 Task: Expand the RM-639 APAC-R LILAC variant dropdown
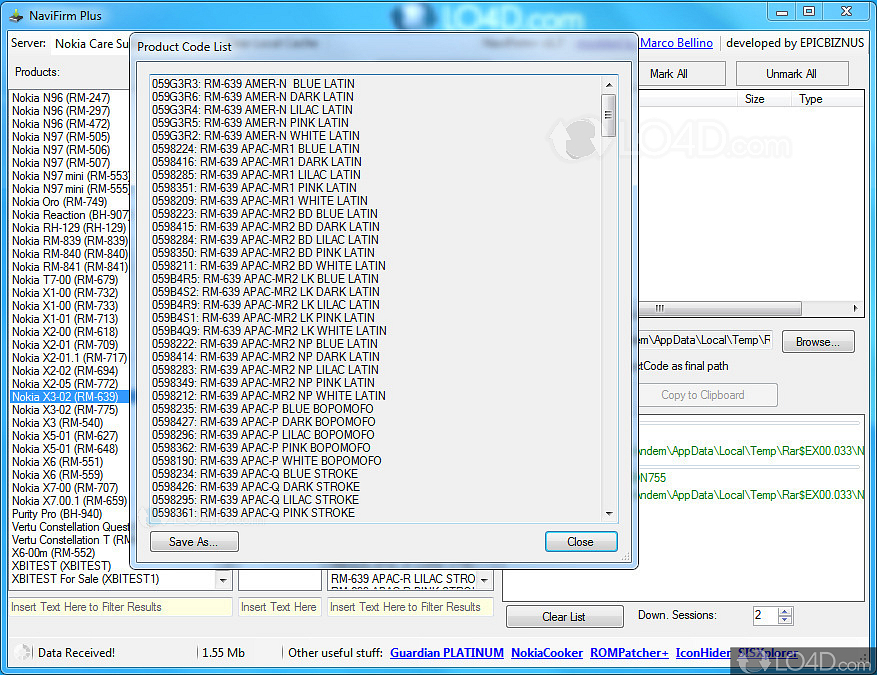pyautogui.click(x=484, y=579)
